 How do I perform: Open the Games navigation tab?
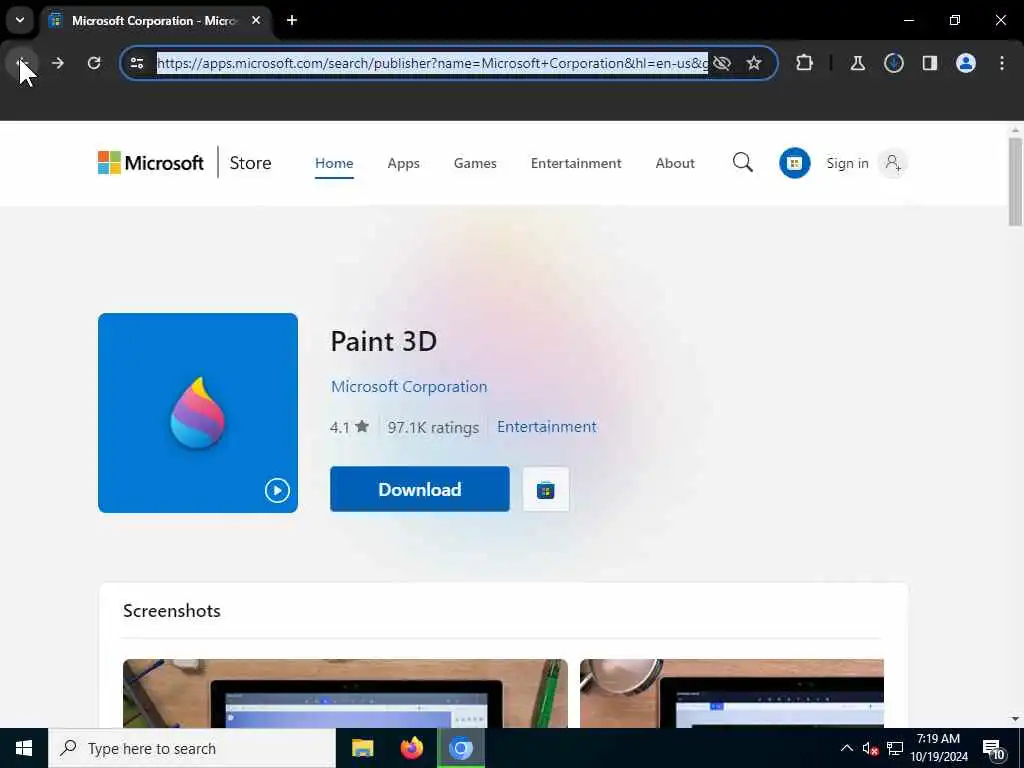click(x=475, y=163)
